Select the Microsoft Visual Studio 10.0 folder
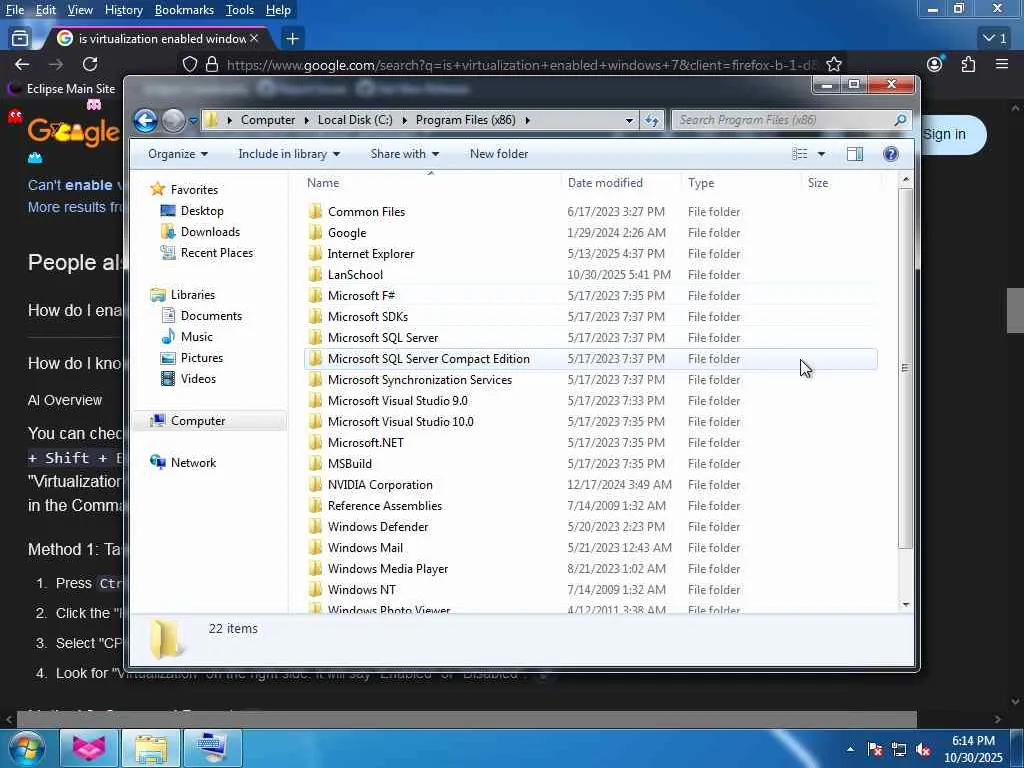Screen dimensions: 1024x768 point(590,422)
